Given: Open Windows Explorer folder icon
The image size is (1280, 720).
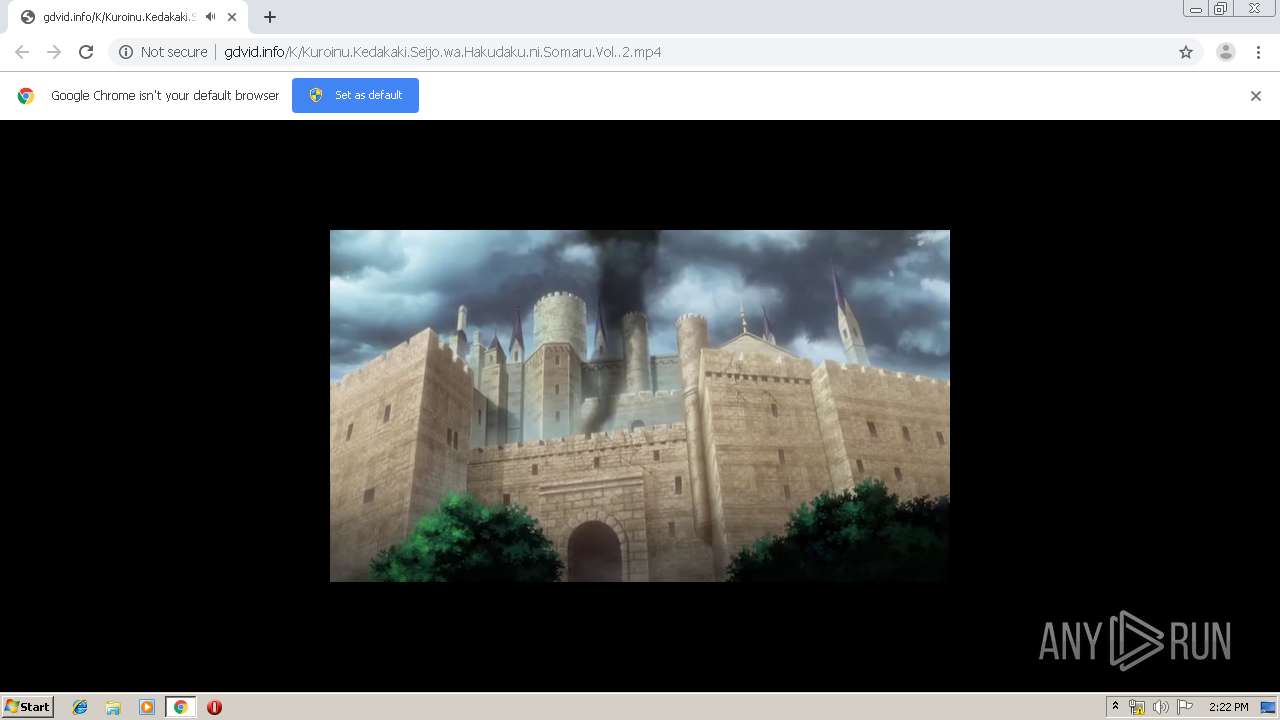Looking at the screenshot, I should [113, 707].
